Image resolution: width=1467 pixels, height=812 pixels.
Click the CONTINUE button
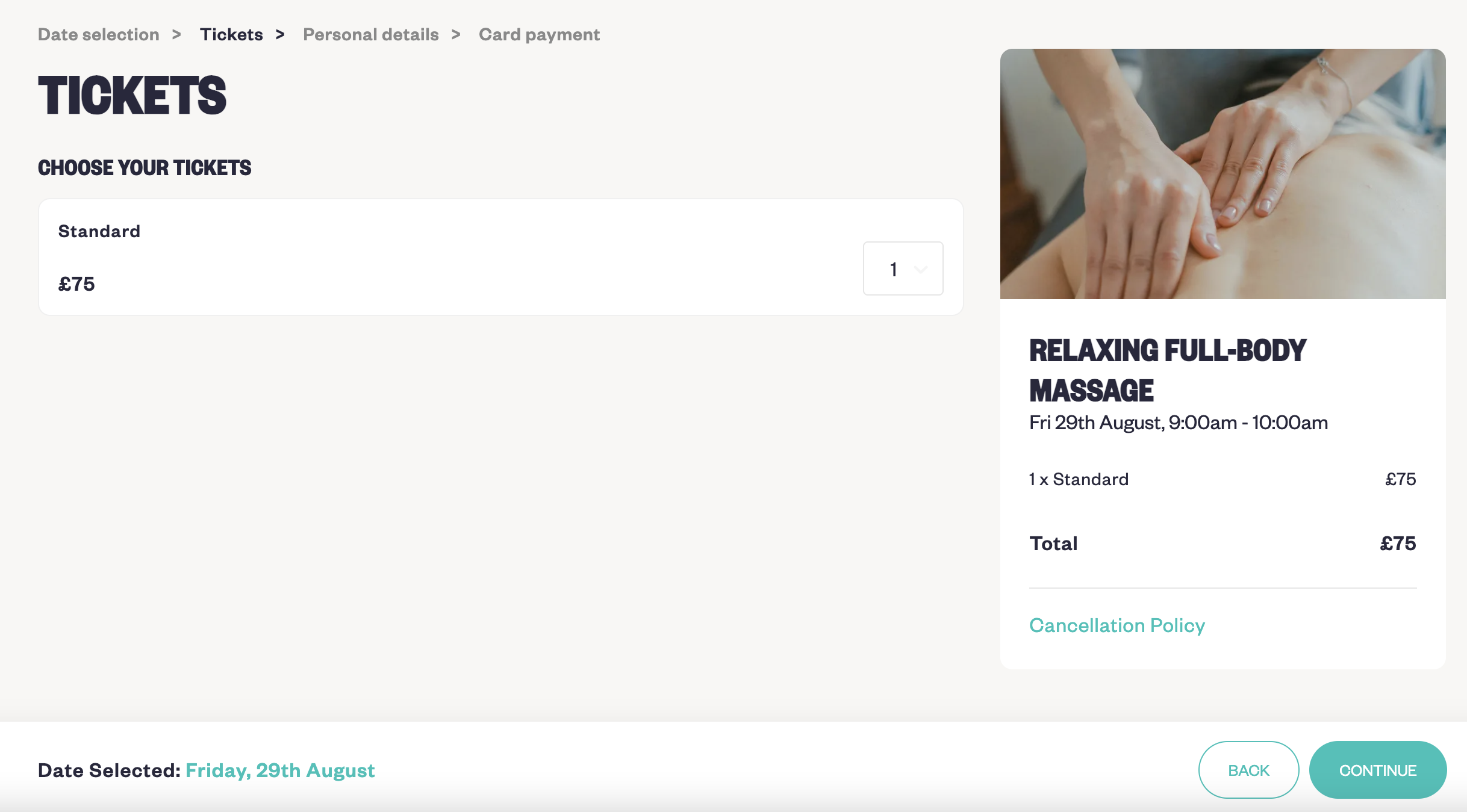tap(1378, 770)
